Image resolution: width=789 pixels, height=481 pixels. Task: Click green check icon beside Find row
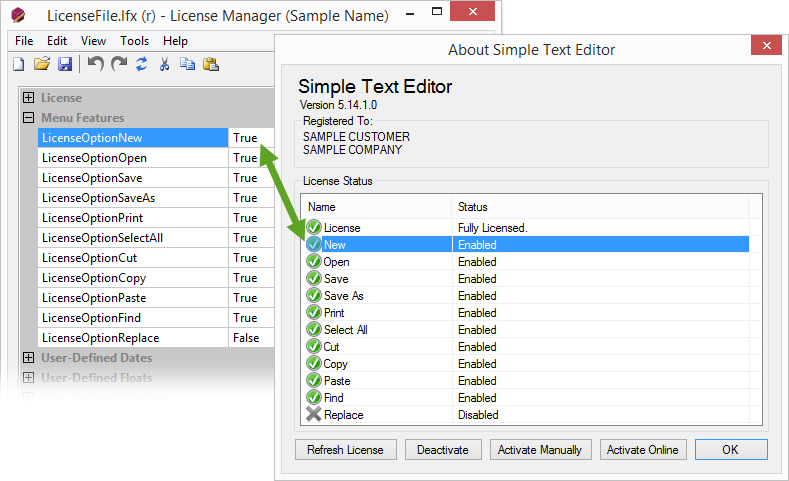[314, 397]
